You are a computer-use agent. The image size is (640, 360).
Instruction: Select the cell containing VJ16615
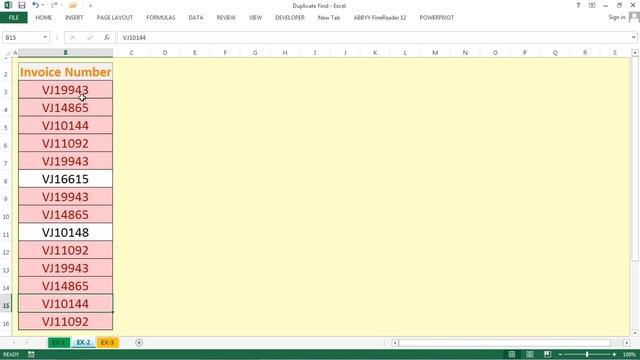pyautogui.click(x=65, y=179)
